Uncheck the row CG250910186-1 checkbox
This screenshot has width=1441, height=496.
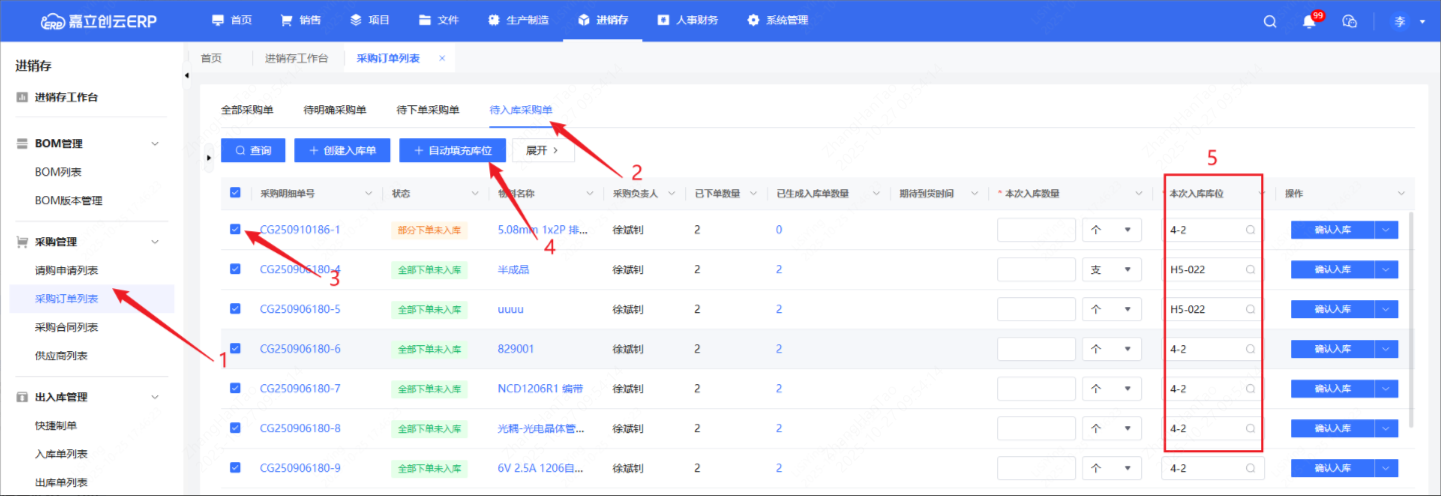click(x=235, y=229)
